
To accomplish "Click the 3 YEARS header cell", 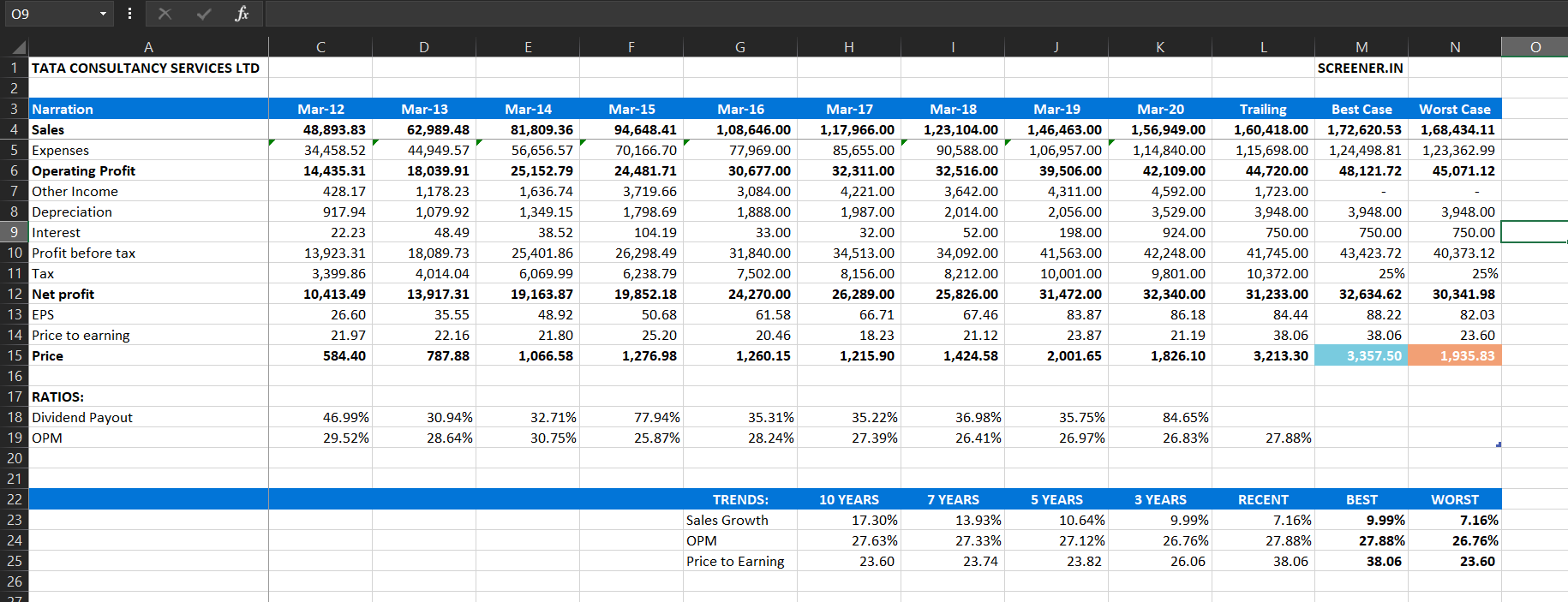I will click(x=1160, y=499).
